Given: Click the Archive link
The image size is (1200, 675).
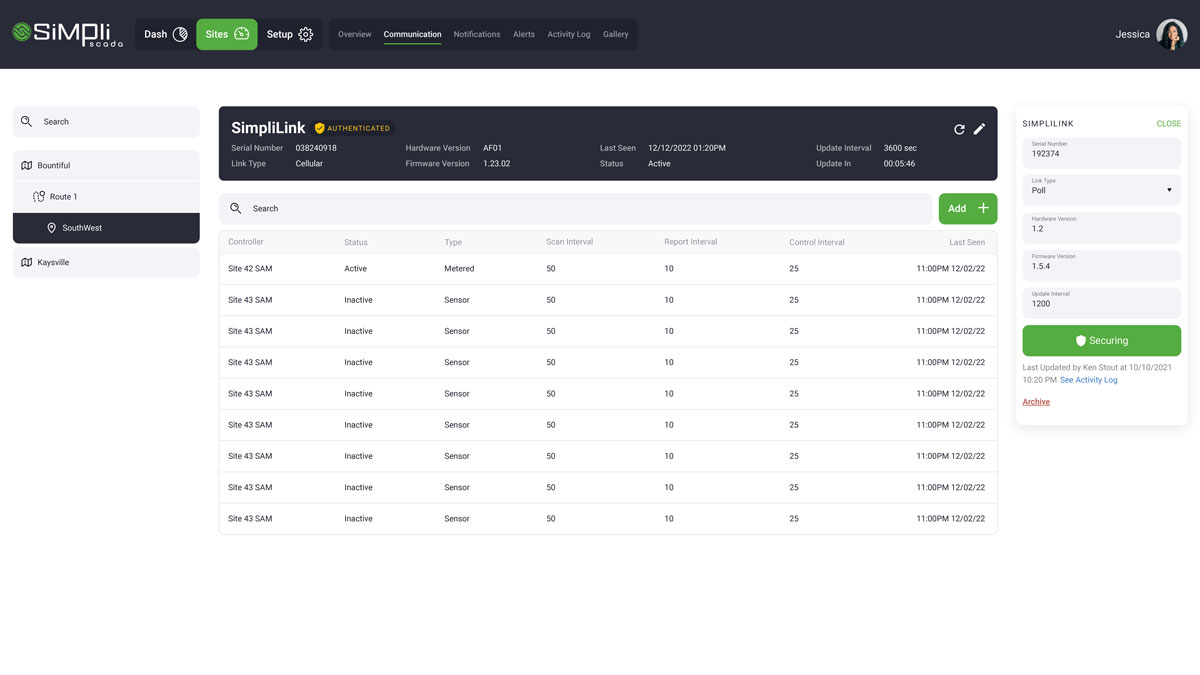Looking at the screenshot, I should [1036, 402].
